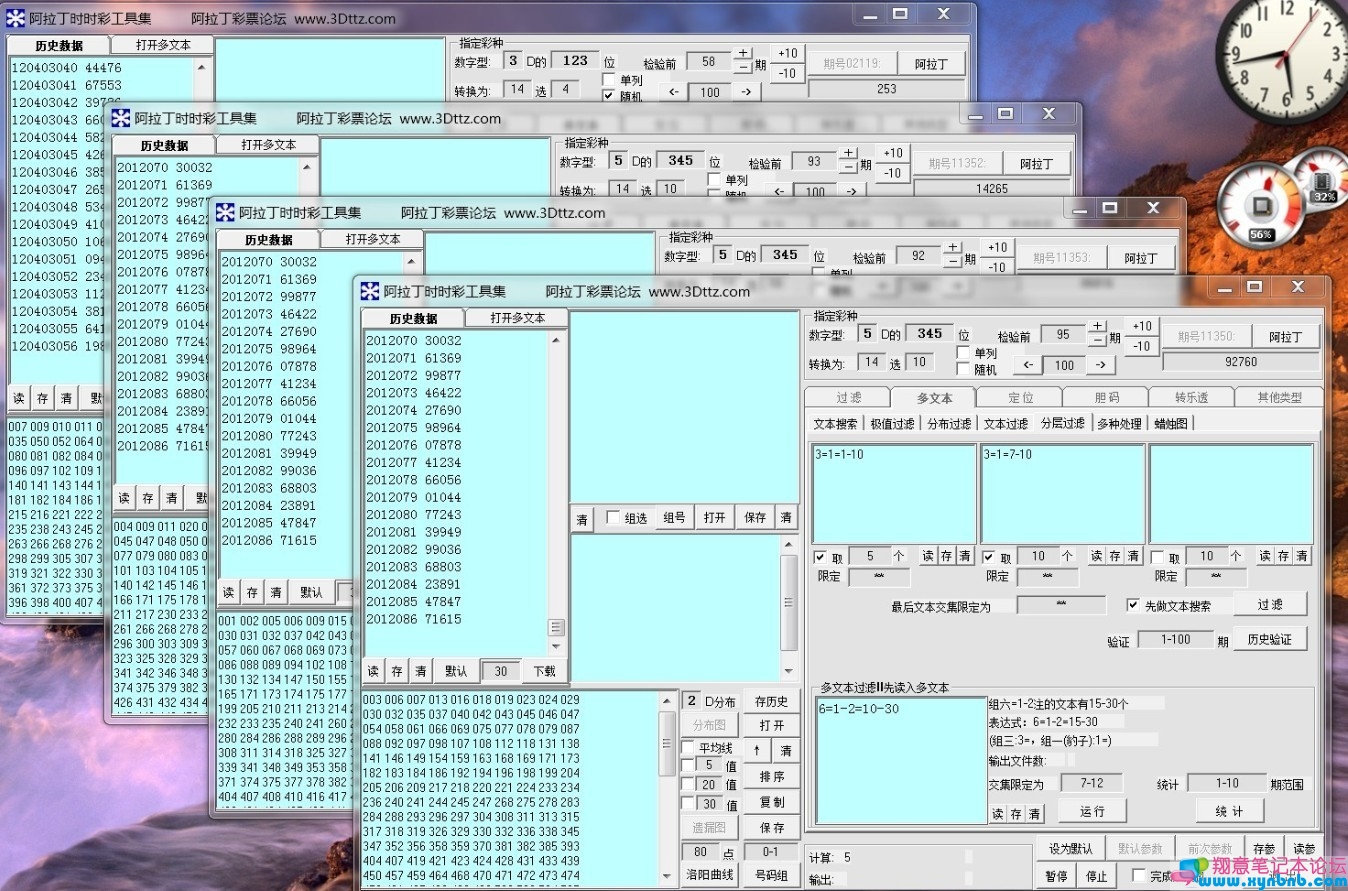The width and height of the screenshot is (1348, 891).
Task: Click the number list's vertical scrollbar thumb
Action: coord(667,744)
